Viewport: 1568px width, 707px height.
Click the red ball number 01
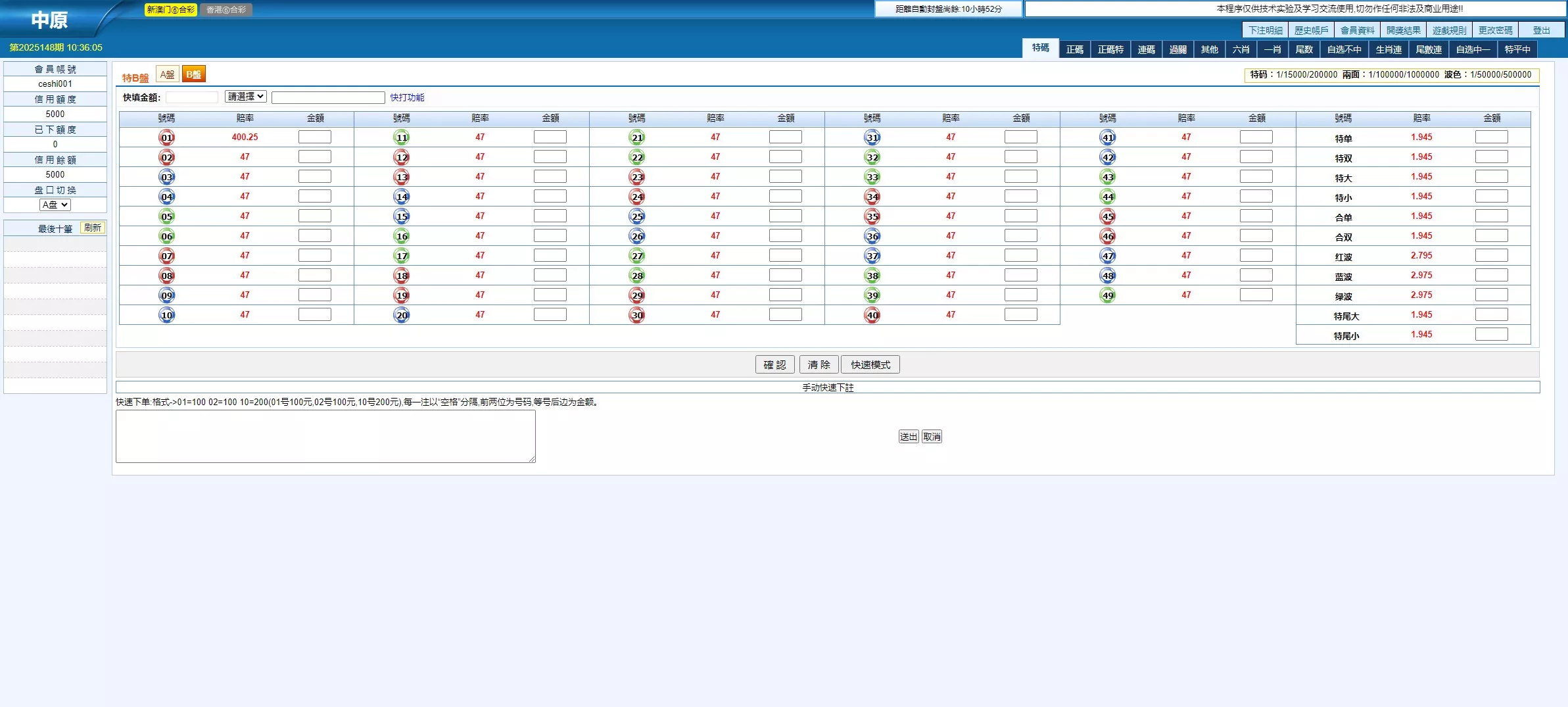[167, 137]
